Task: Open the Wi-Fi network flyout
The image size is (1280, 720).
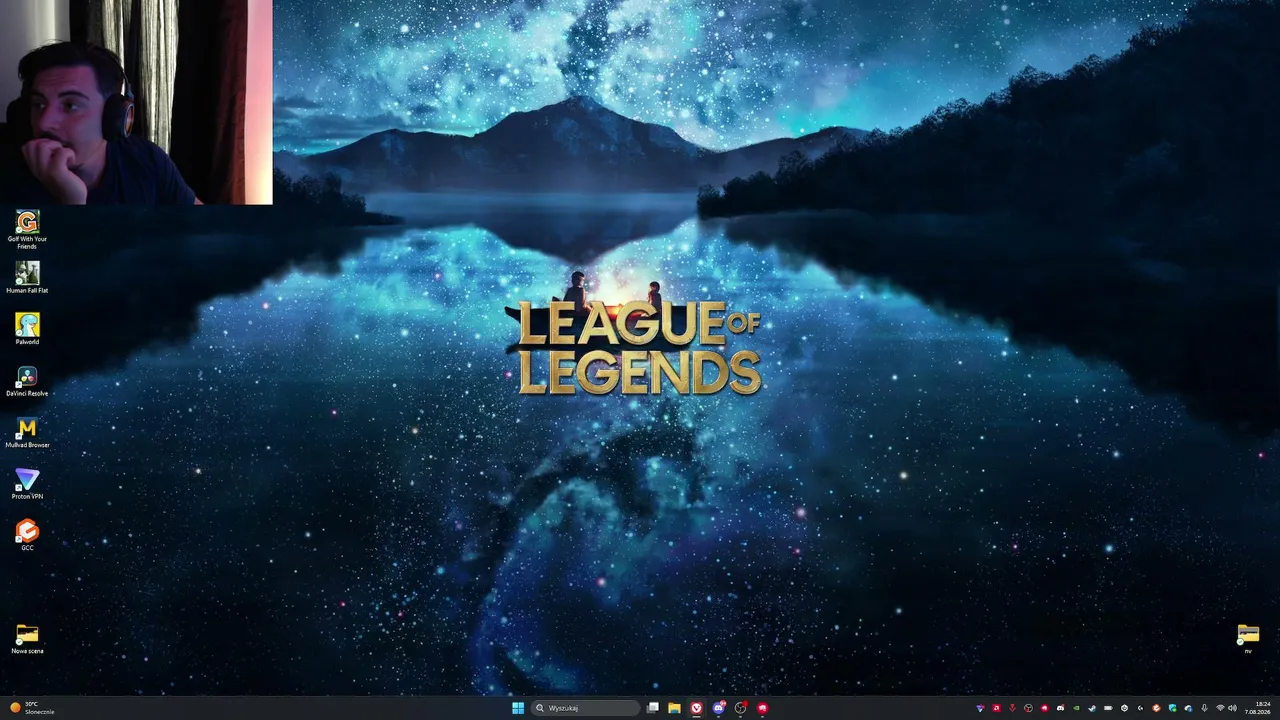Action: pos(1220,708)
